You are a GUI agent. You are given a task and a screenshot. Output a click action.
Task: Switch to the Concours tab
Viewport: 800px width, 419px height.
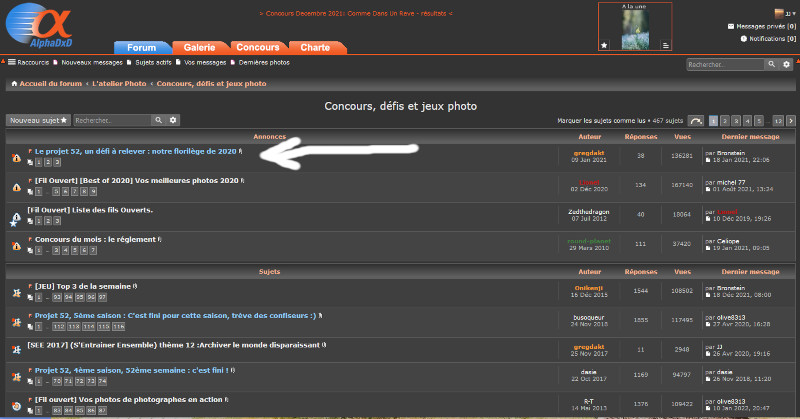point(258,47)
